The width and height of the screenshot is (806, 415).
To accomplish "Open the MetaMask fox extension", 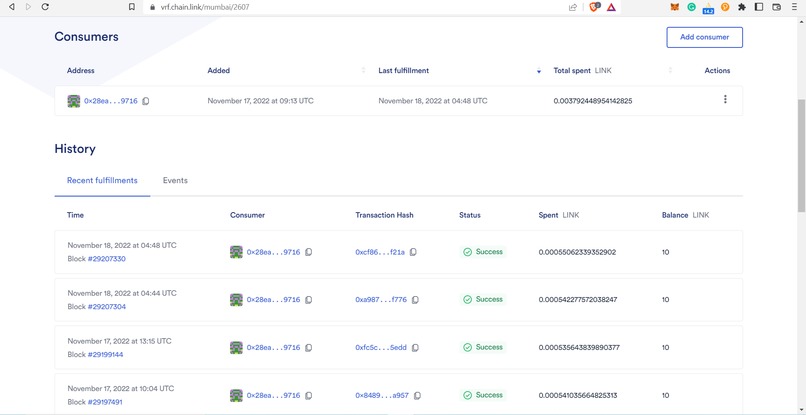I will (x=675, y=7).
